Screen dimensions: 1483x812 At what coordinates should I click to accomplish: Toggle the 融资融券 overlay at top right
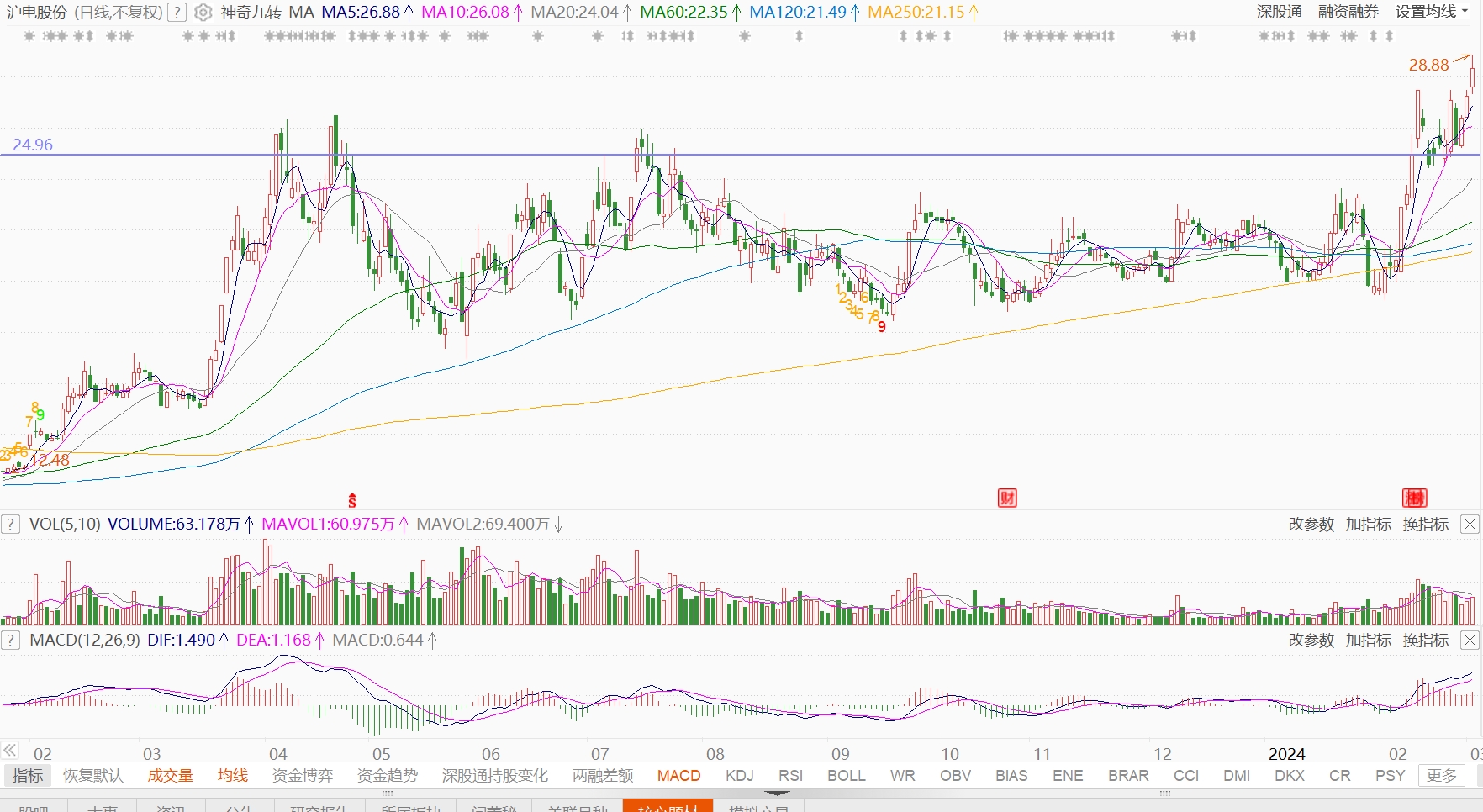click(1348, 12)
